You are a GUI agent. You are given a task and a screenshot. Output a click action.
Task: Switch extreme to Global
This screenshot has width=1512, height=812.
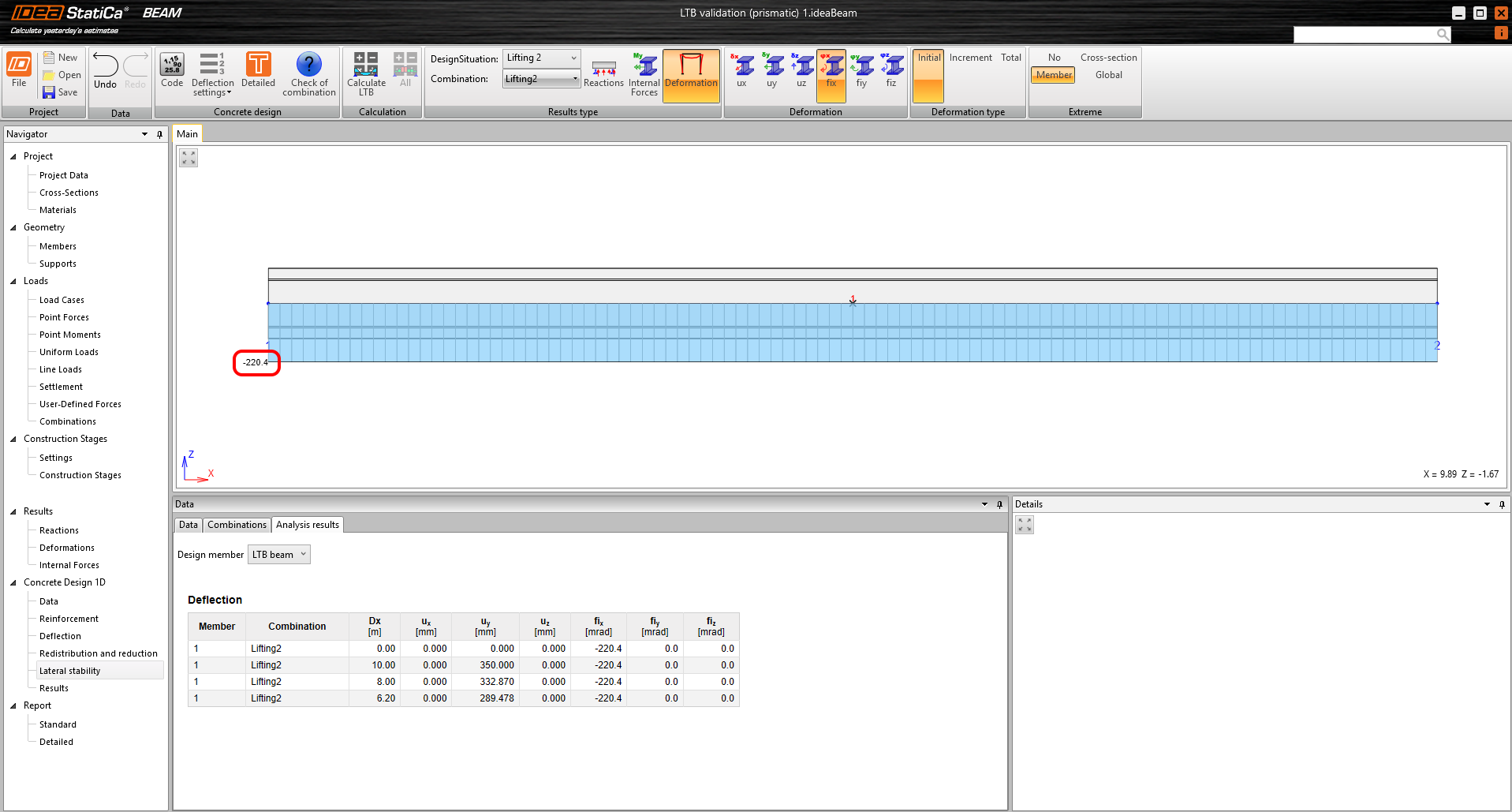(x=1108, y=75)
